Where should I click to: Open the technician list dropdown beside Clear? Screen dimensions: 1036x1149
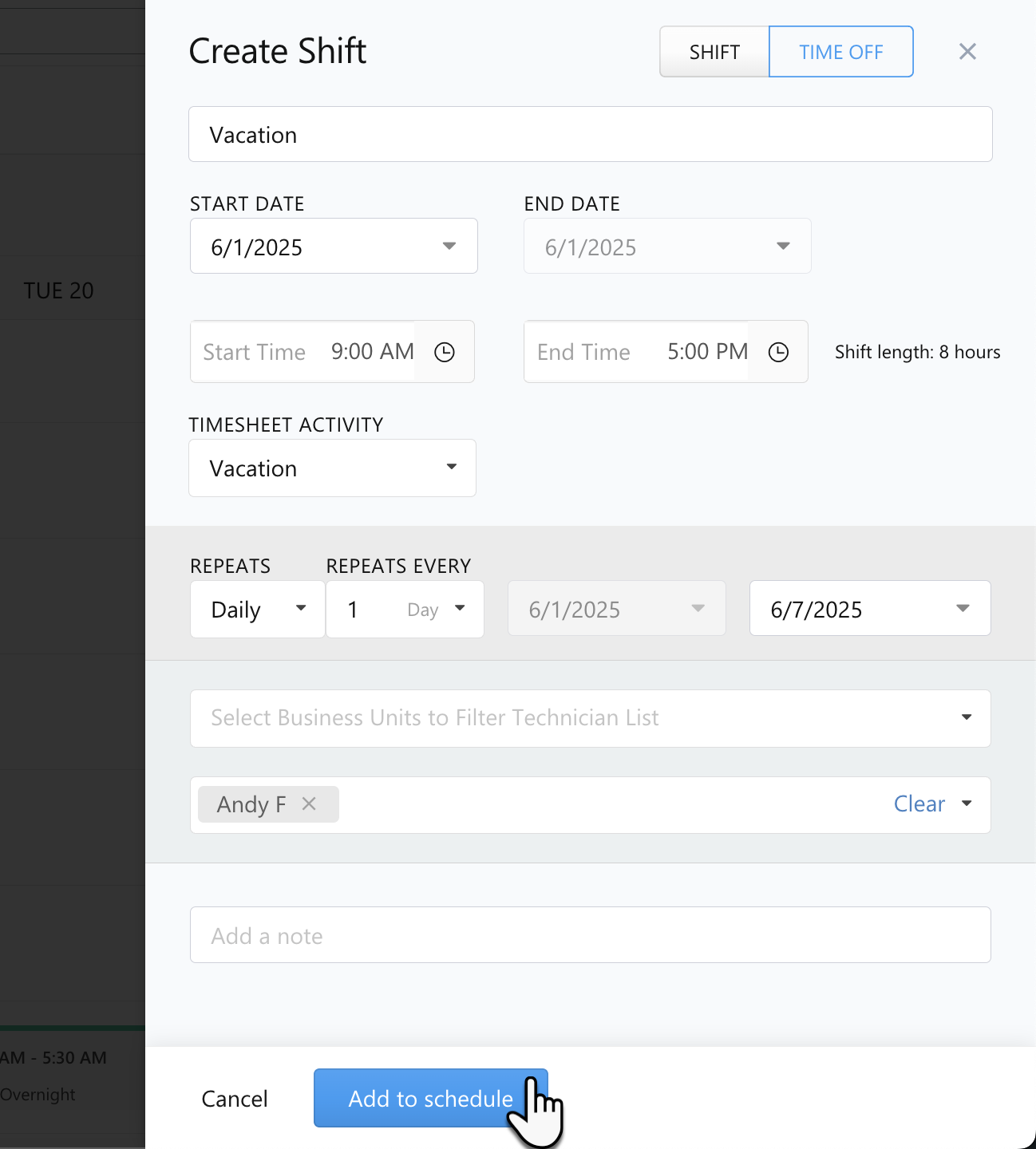pos(967,804)
